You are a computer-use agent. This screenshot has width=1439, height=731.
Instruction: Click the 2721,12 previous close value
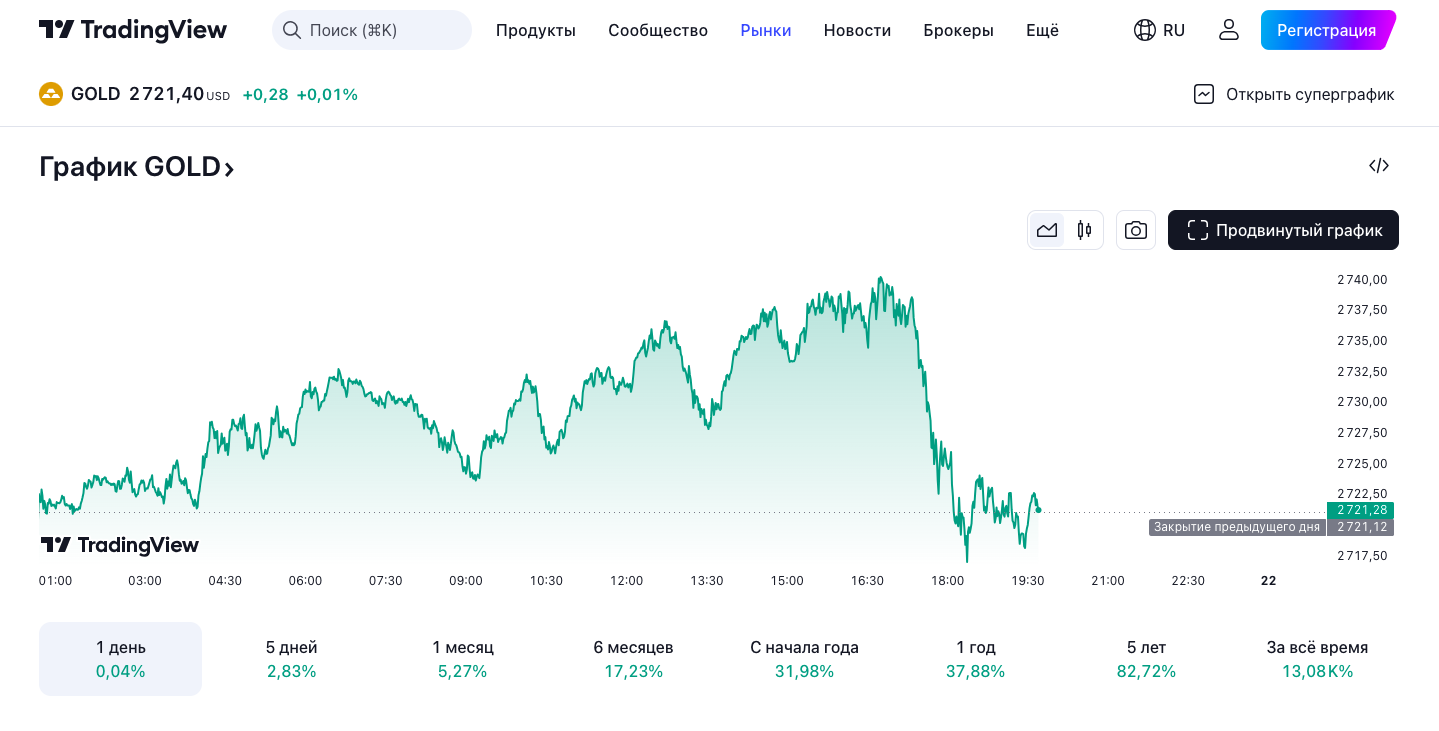click(1360, 527)
